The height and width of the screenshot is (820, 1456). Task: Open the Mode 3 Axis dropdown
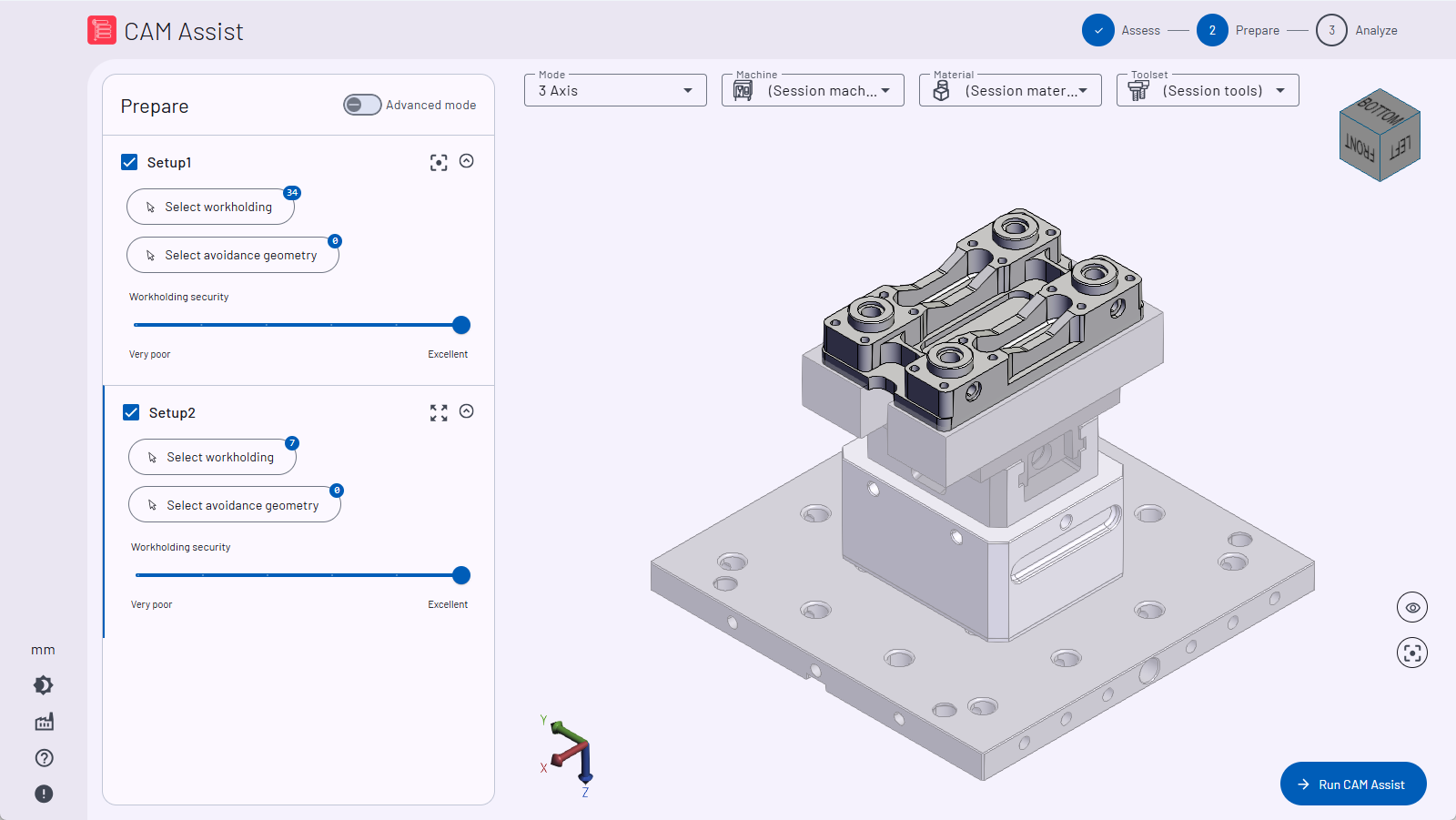coord(615,90)
